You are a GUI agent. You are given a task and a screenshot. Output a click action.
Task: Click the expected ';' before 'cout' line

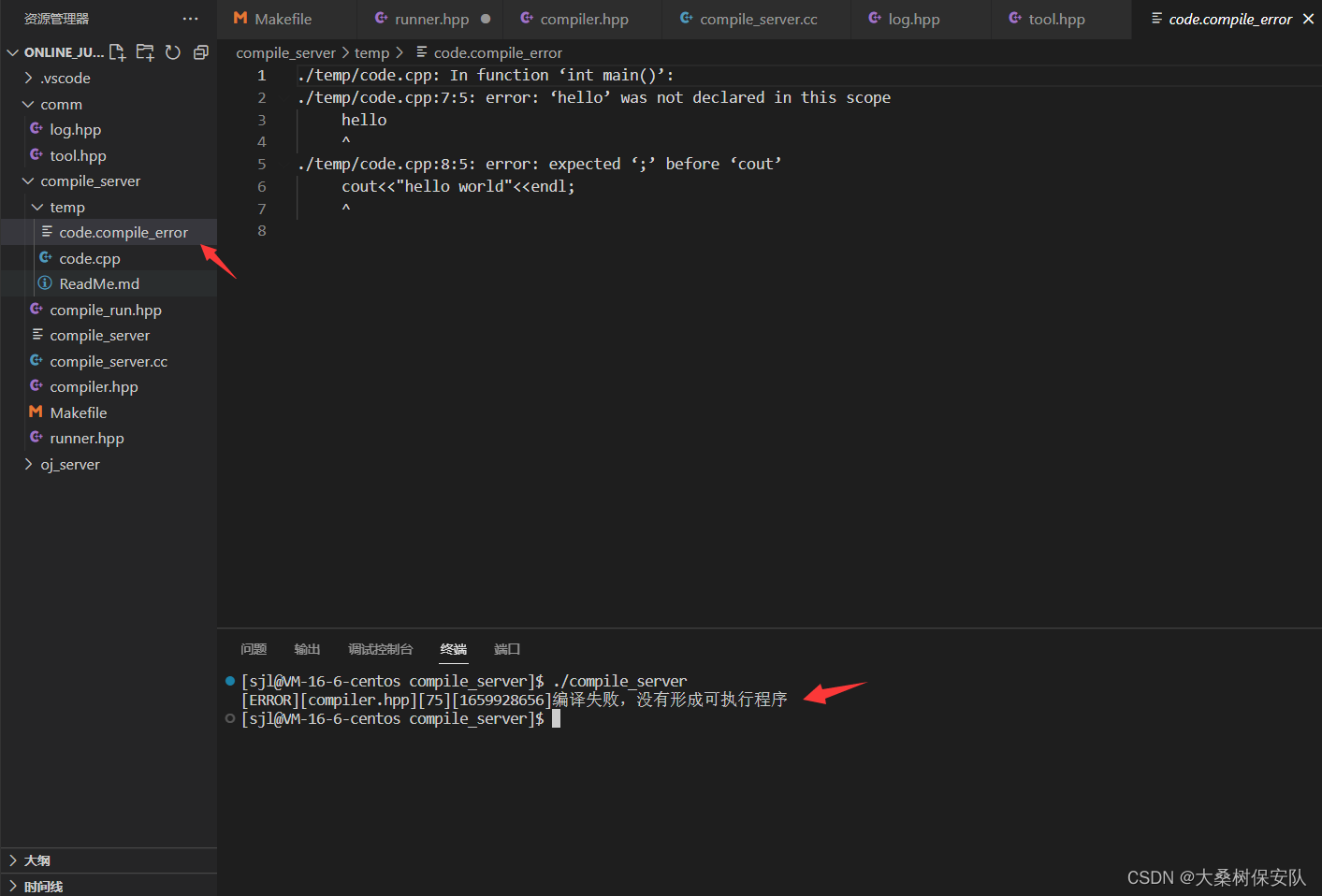pyautogui.click(x=539, y=164)
